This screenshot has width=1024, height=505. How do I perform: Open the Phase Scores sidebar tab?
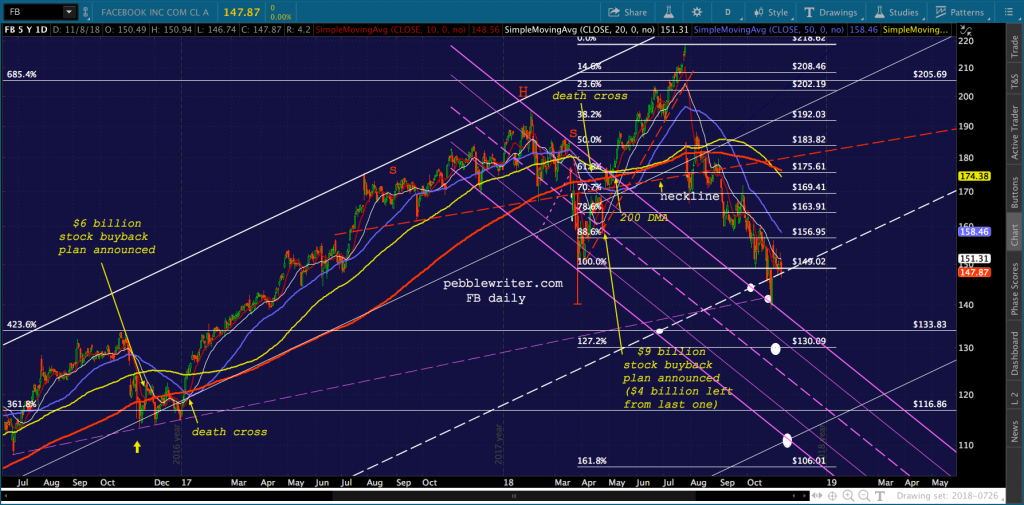click(x=1016, y=289)
